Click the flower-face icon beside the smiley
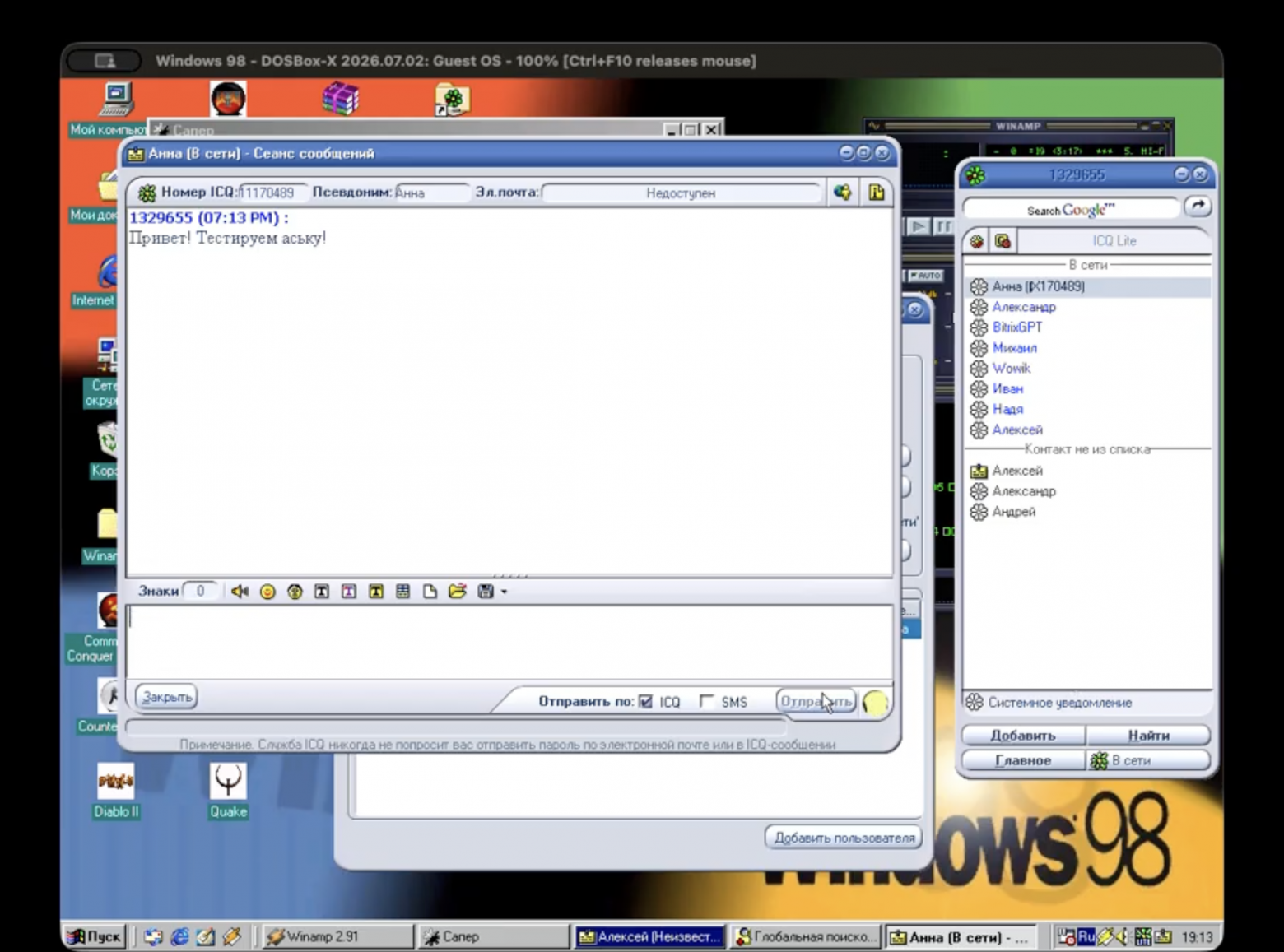1284x952 pixels. [295, 592]
